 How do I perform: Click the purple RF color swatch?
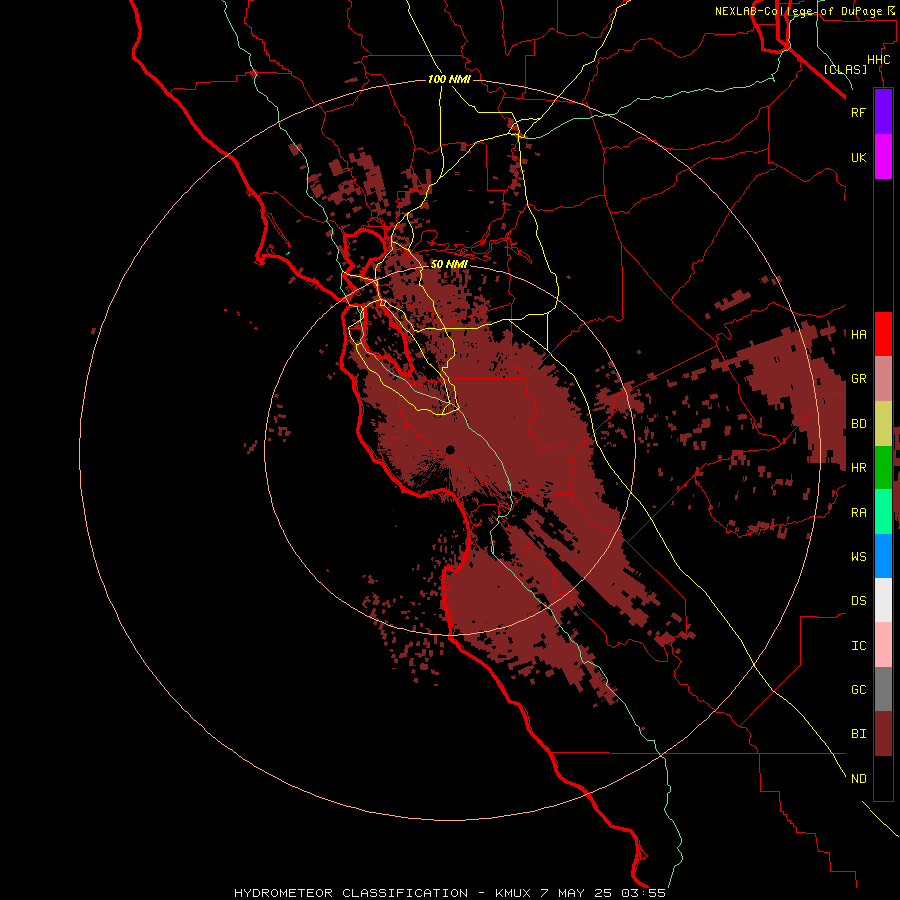coord(883,112)
